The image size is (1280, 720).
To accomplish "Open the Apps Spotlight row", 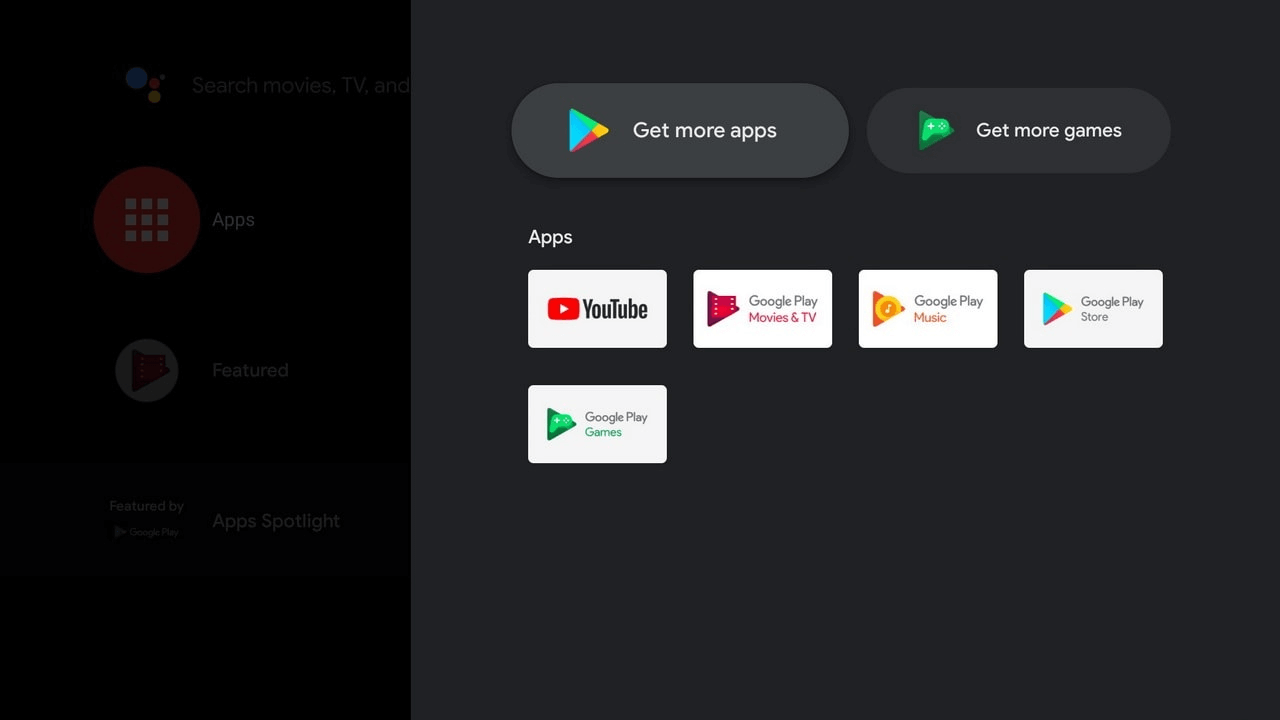I will point(276,521).
